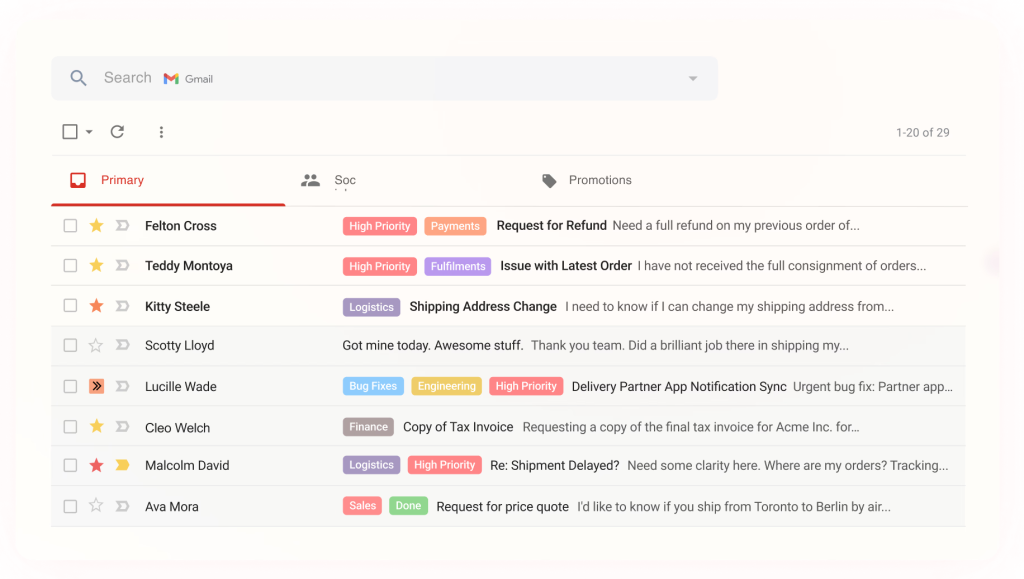Click High Priority label on Lucille Wade email
Image resolution: width=1024 pixels, height=579 pixels.
526,386
